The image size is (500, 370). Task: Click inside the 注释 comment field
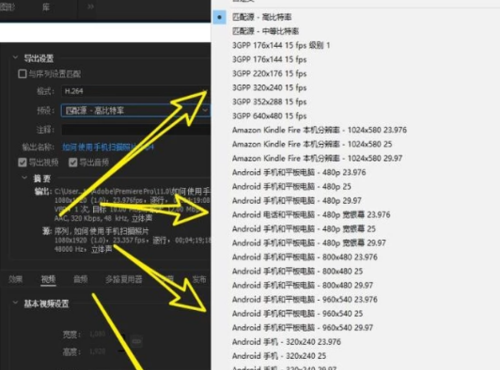point(136,130)
